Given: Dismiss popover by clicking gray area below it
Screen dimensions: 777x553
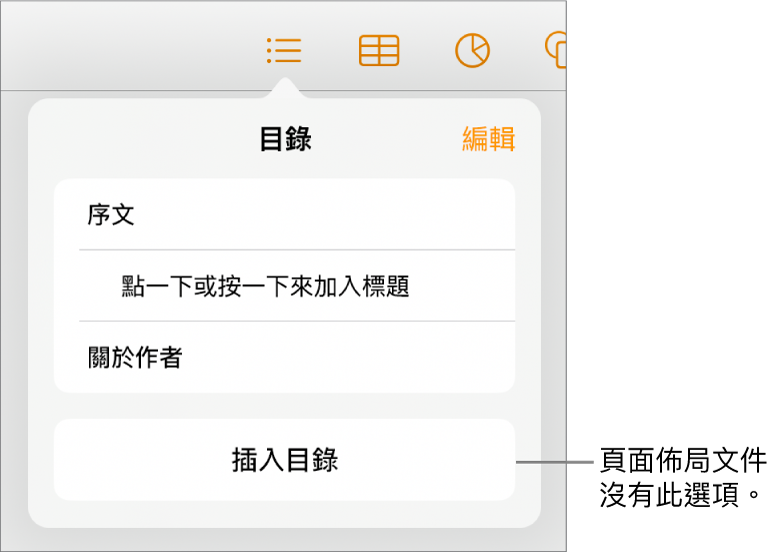Looking at the screenshot, I should point(283,539).
